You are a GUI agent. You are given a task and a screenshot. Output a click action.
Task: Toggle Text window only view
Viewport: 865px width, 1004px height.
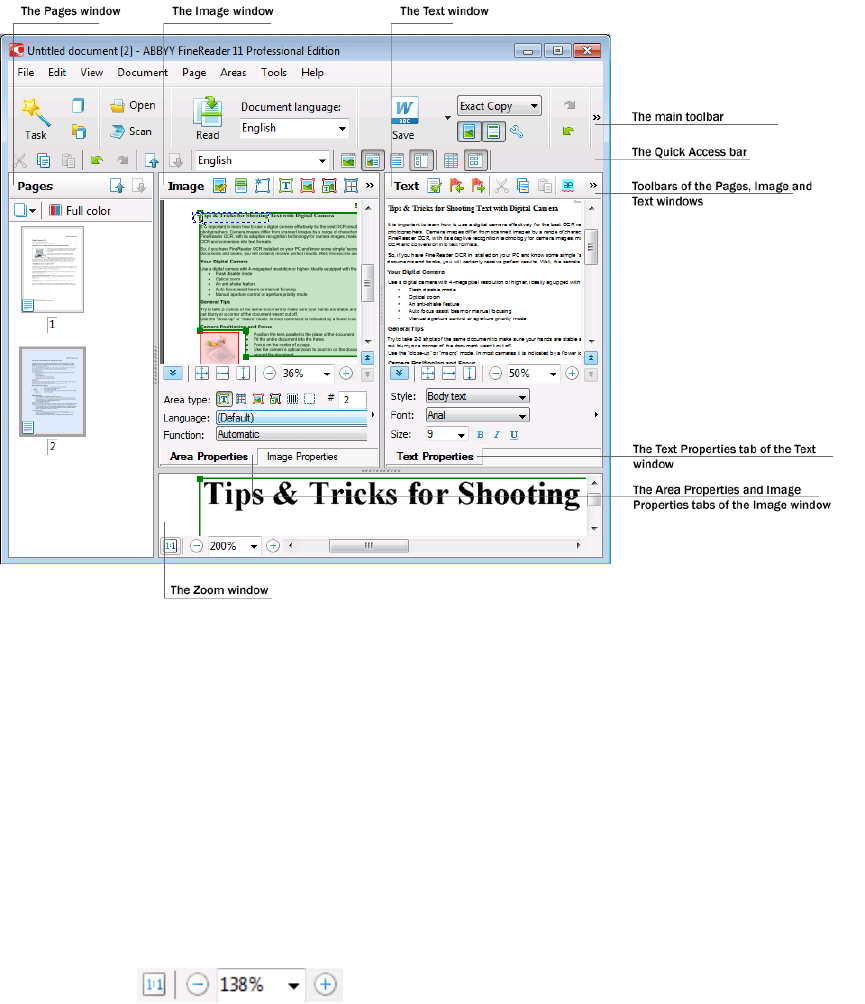click(x=397, y=161)
